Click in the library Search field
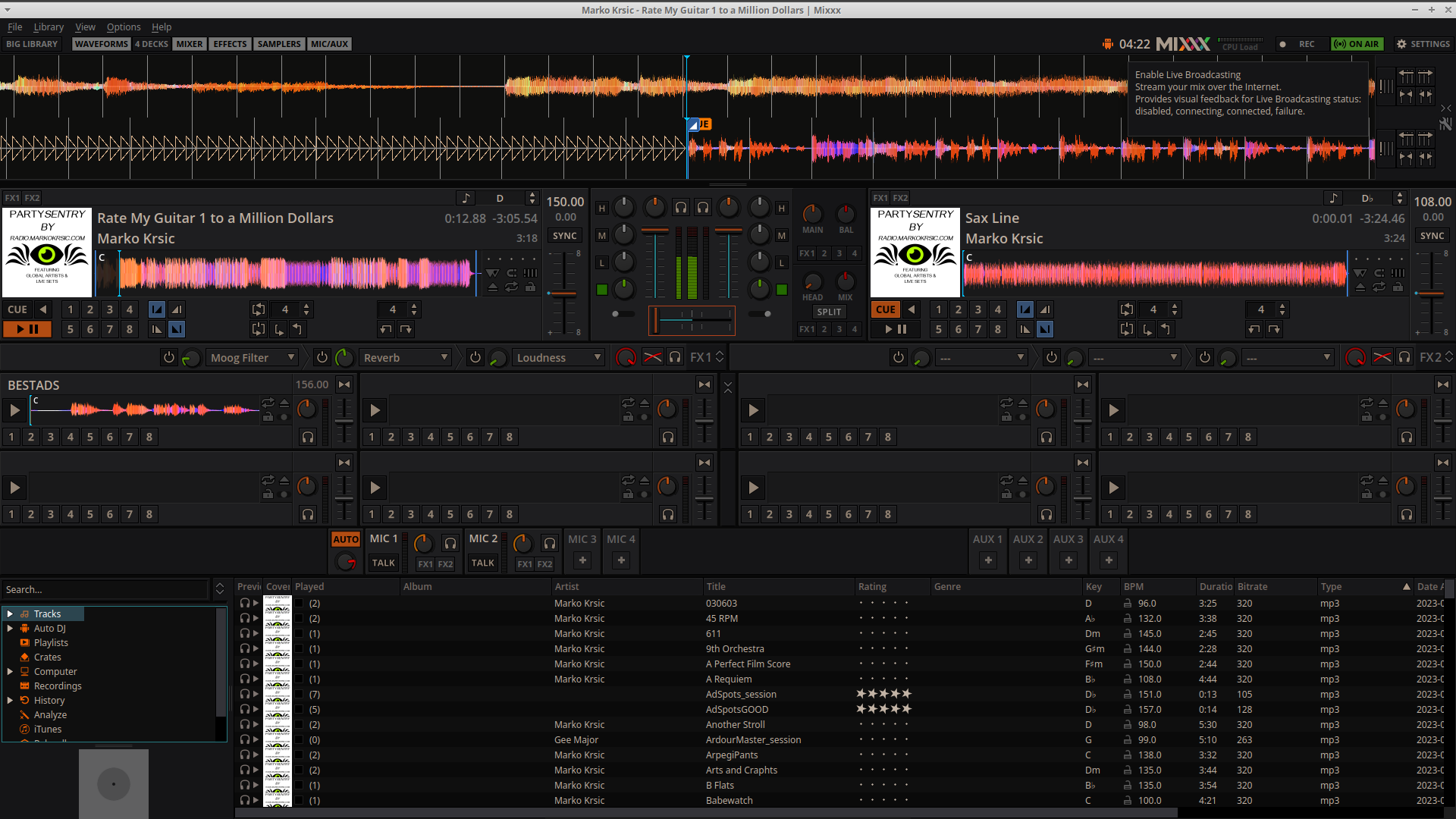 coord(105,589)
